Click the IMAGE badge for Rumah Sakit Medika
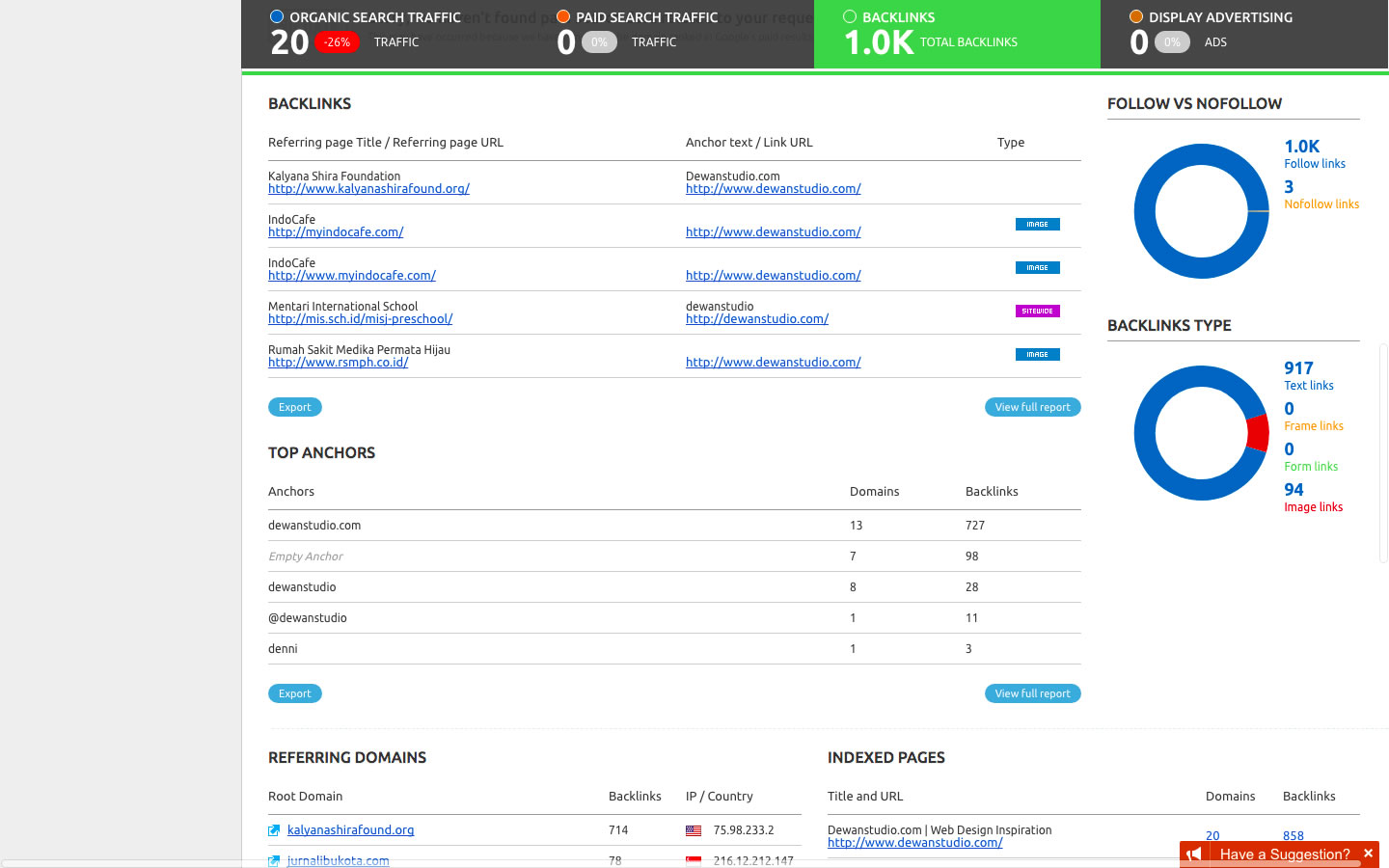This screenshot has width=1389, height=868. (1037, 355)
